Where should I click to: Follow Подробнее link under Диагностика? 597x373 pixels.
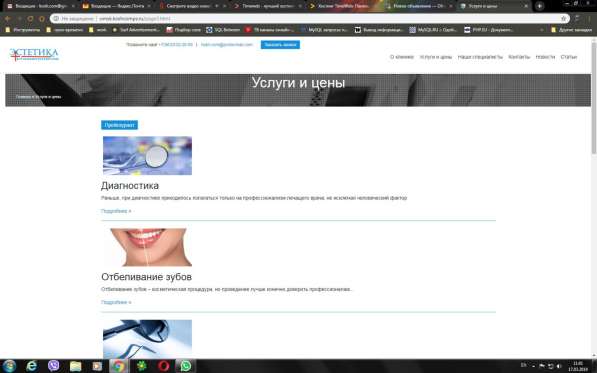[x=116, y=211]
